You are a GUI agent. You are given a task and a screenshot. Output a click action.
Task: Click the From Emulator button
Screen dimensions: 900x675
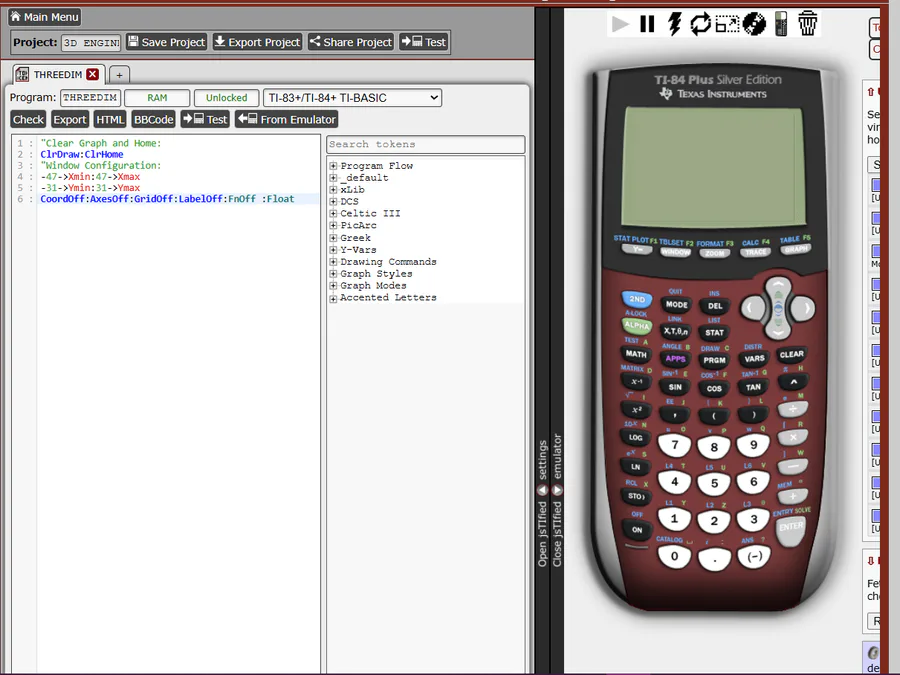[x=286, y=119]
